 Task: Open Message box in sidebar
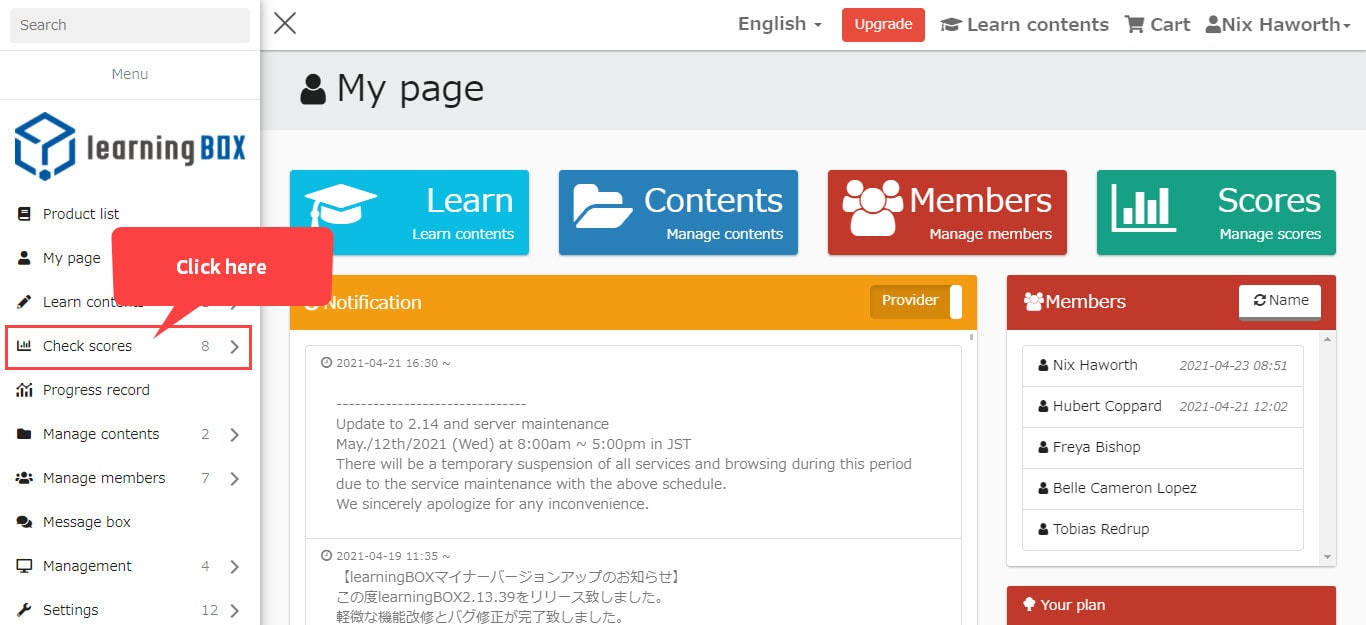click(86, 522)
